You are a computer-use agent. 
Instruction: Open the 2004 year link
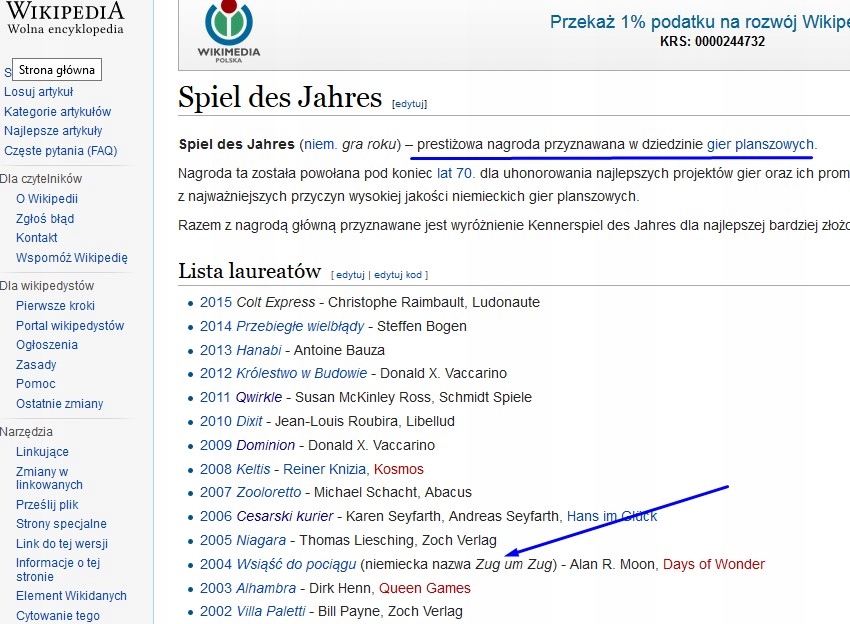tap(216, 564)
